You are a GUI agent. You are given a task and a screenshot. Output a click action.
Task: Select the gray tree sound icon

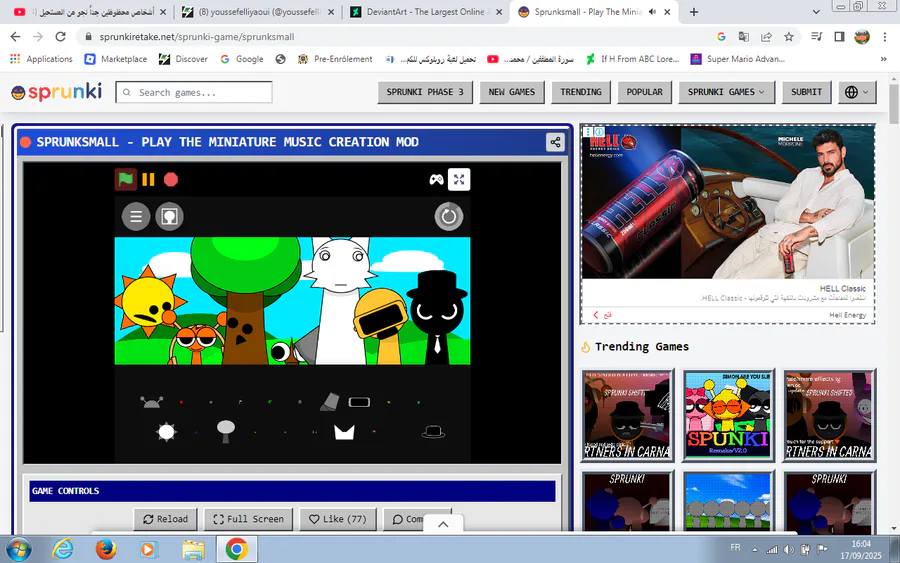click(226, 431)
